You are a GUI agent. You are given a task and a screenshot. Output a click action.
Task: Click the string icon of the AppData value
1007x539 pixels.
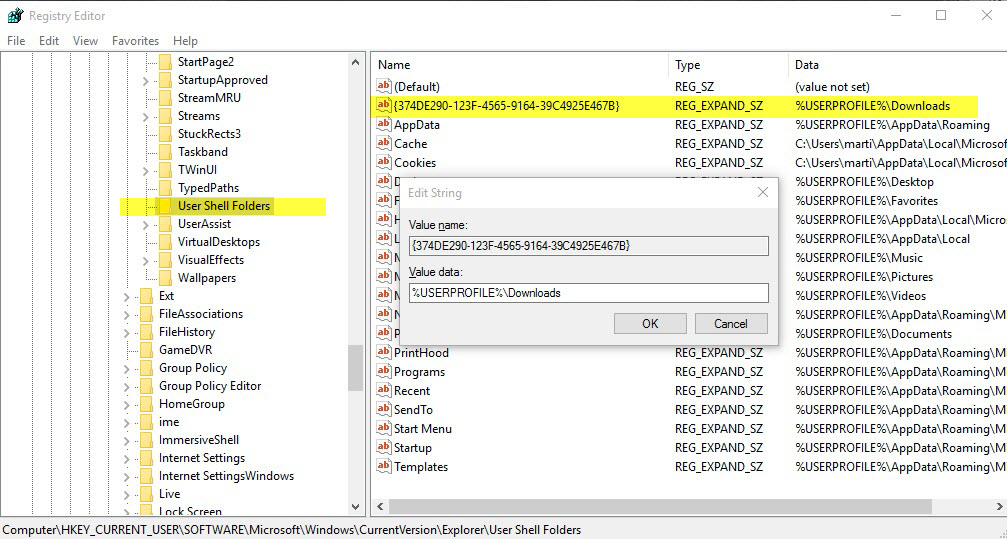coord(383,125)
